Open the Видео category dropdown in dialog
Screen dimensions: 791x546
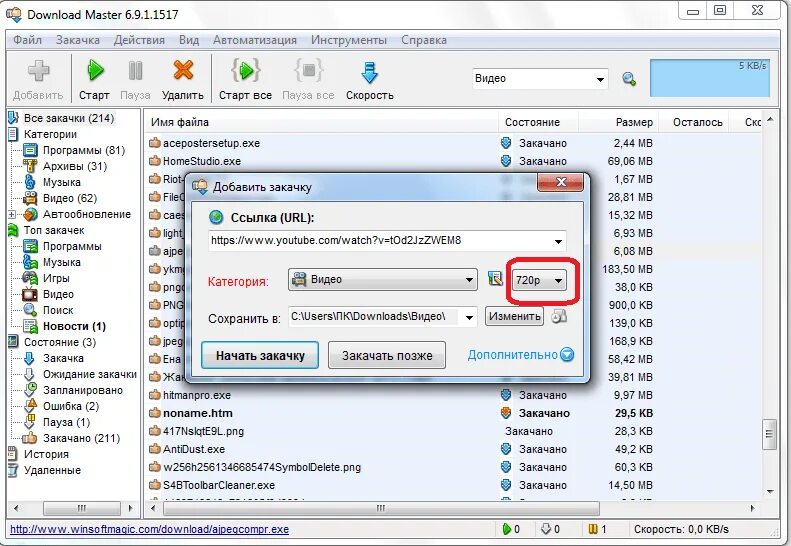(382, 280)
